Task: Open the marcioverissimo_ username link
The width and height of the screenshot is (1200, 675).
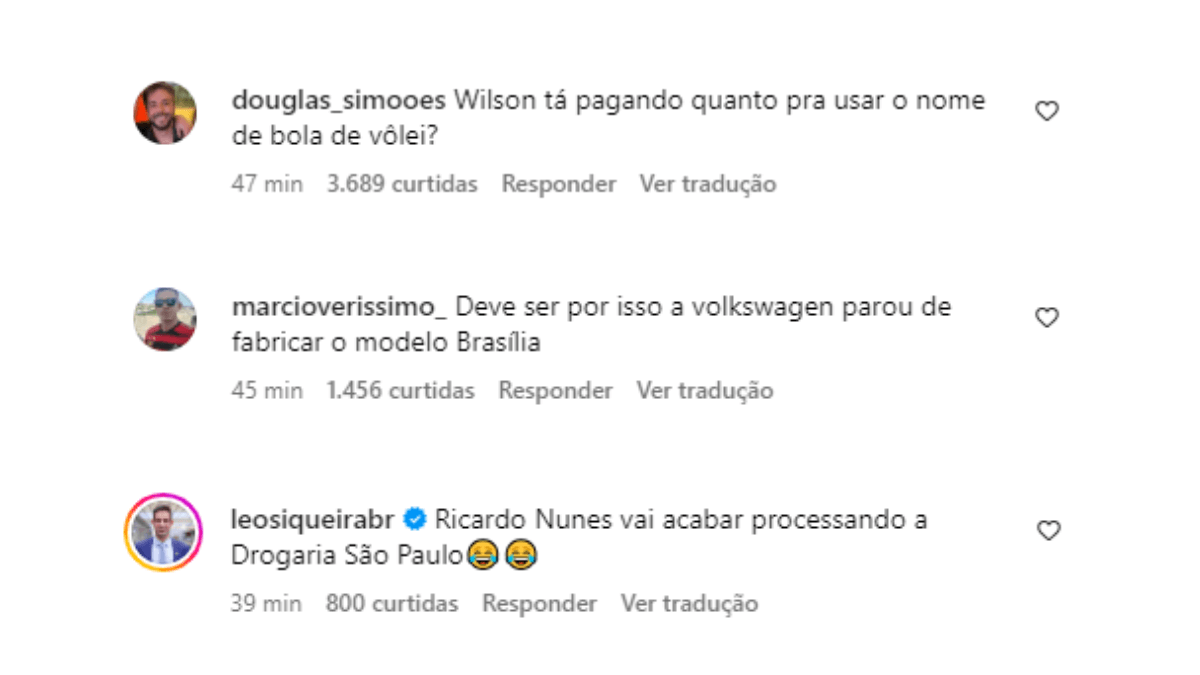Action: [346, 307]
